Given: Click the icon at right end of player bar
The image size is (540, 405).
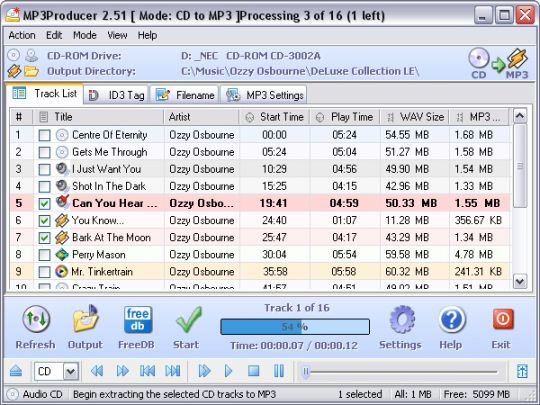Looking at the screenshot, I should (522, 371).
